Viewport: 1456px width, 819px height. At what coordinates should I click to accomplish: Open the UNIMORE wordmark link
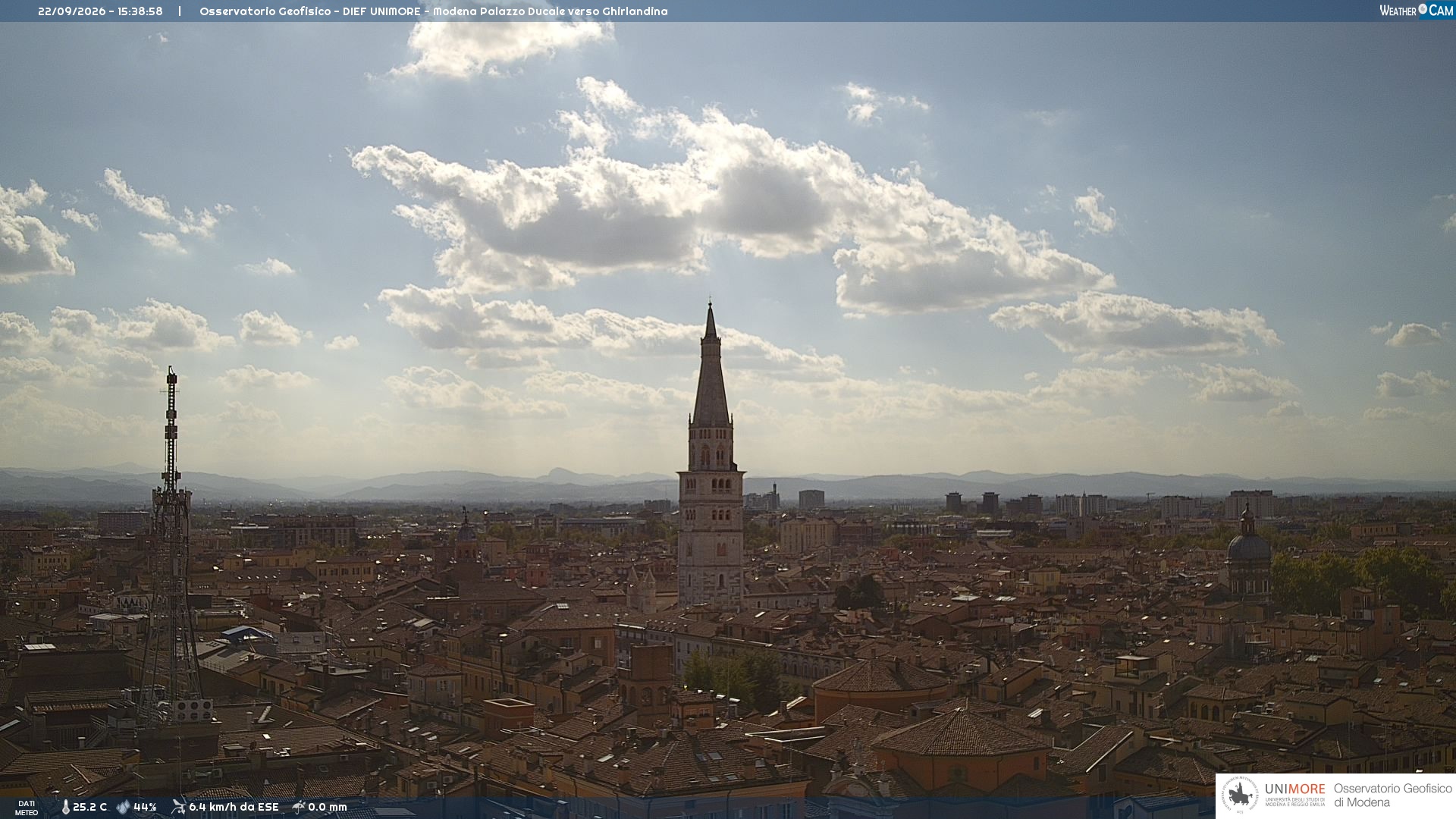(x=1294, y=789)
